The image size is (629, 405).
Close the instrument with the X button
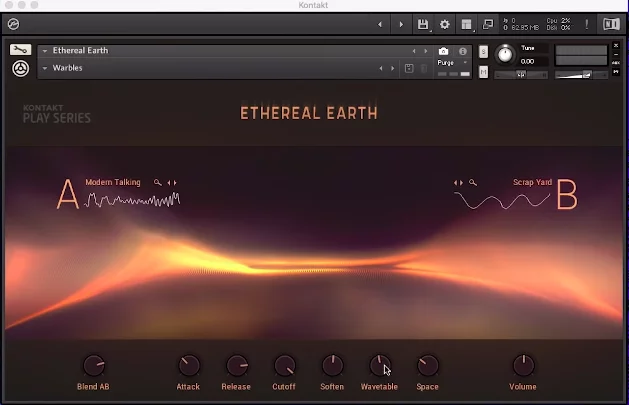616,45
